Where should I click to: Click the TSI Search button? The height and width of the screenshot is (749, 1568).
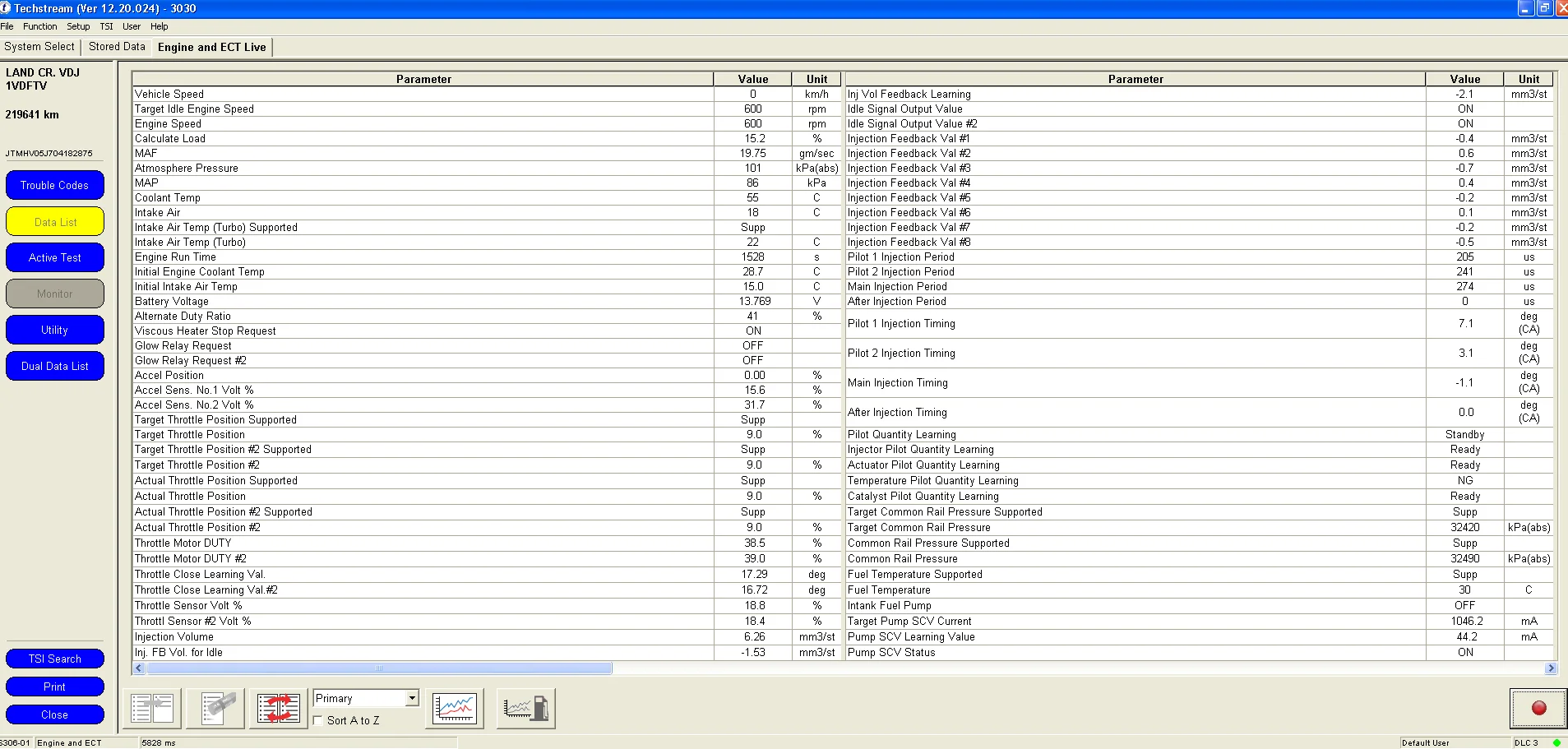(55, 659)
